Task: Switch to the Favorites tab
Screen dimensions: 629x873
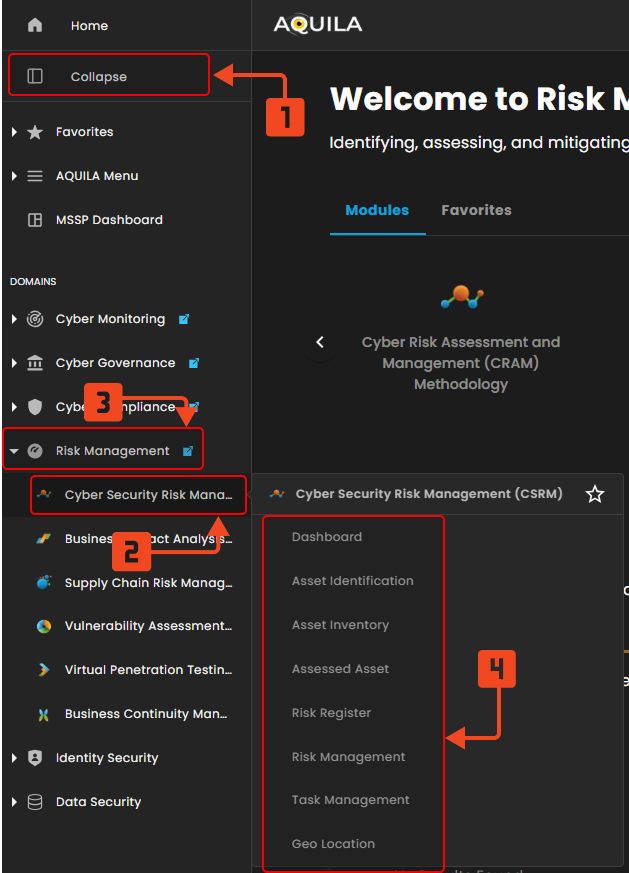Action: [476, 210]
